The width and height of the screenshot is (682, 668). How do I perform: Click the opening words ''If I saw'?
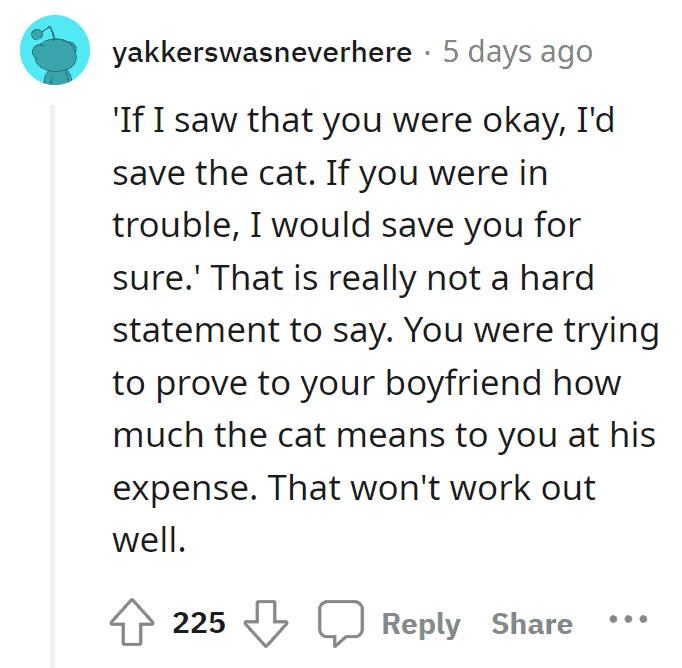[175, 120]
